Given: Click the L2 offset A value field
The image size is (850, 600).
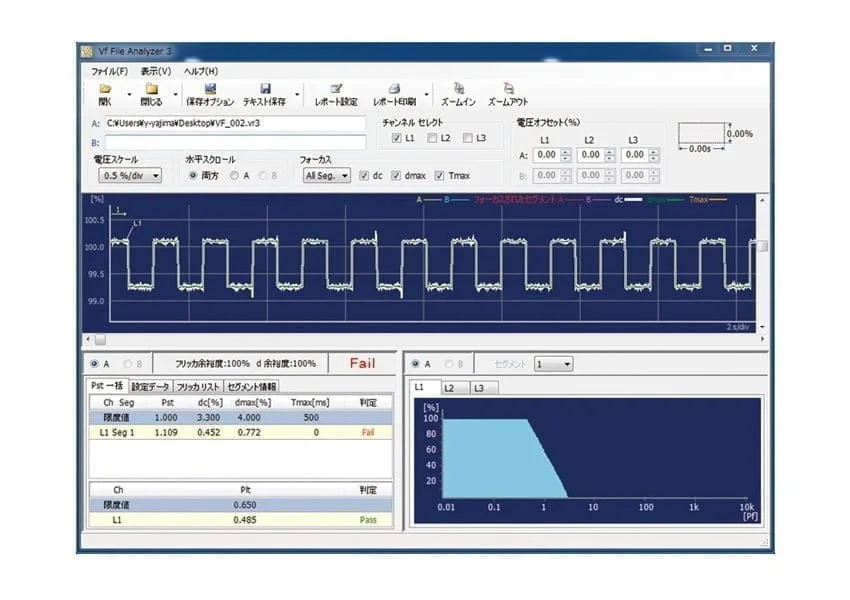Looking at the screenshot, I should click(x=590, y=155).
